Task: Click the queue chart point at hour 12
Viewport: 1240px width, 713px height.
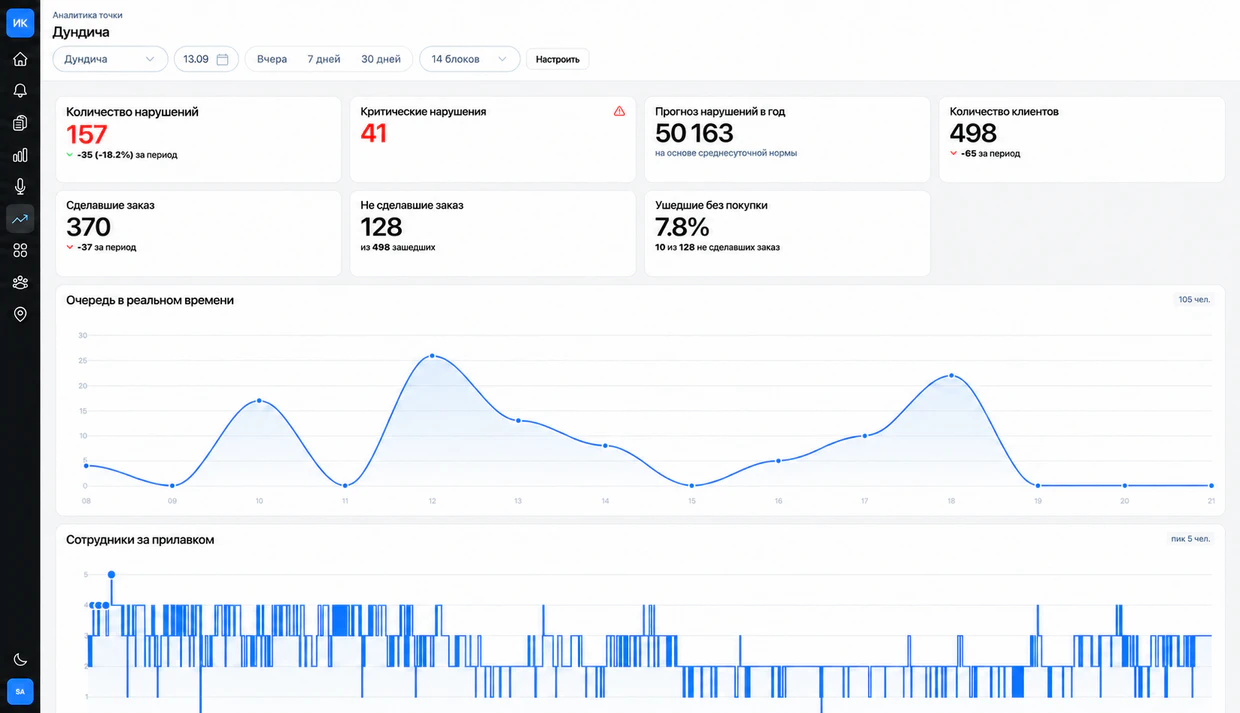Action: coord(432,355)
